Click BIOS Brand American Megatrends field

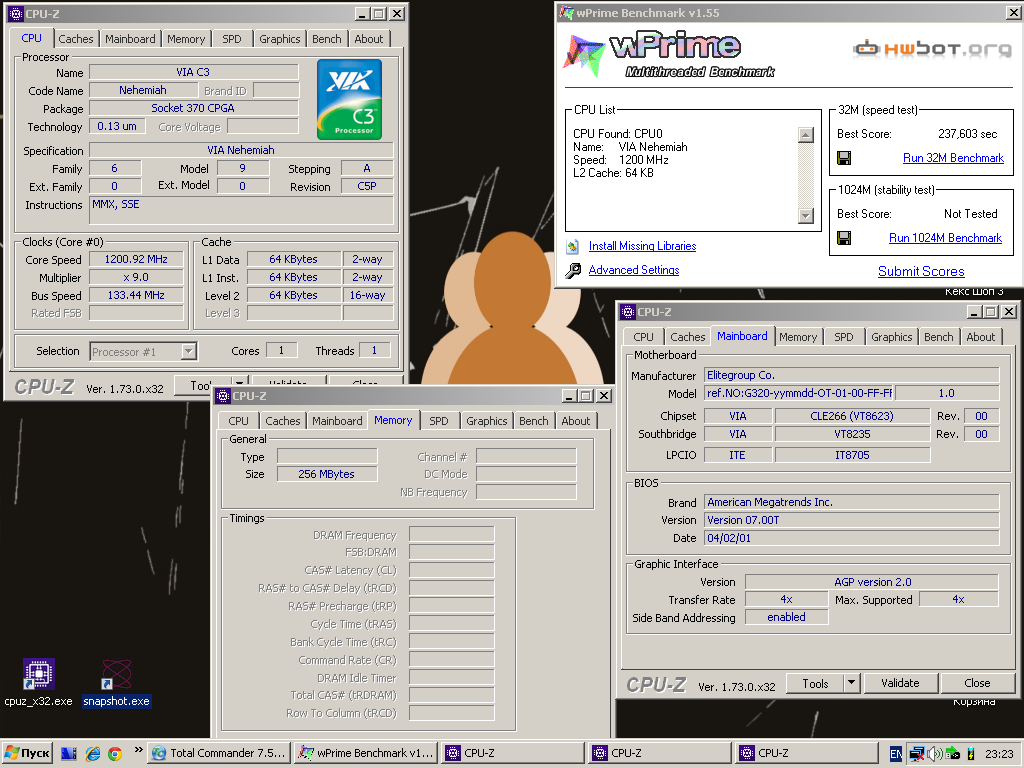click(x=852, y=502)
